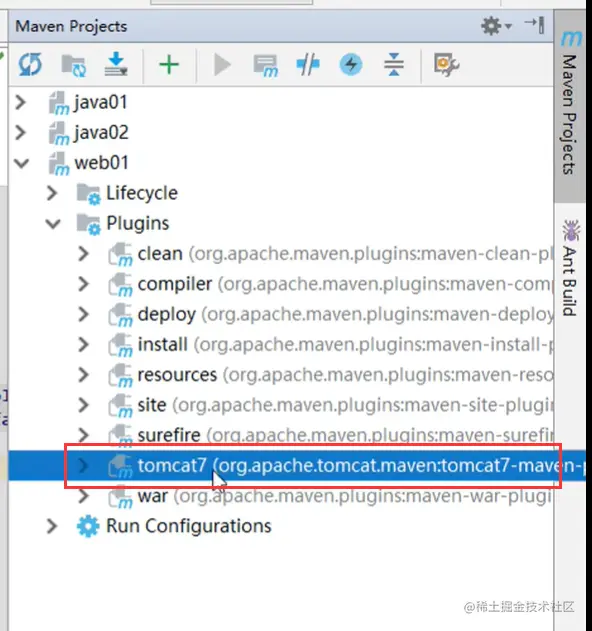Screen dimensions: 592x631
Task: Expand deploy plugin node
Action: pos(83,314)
